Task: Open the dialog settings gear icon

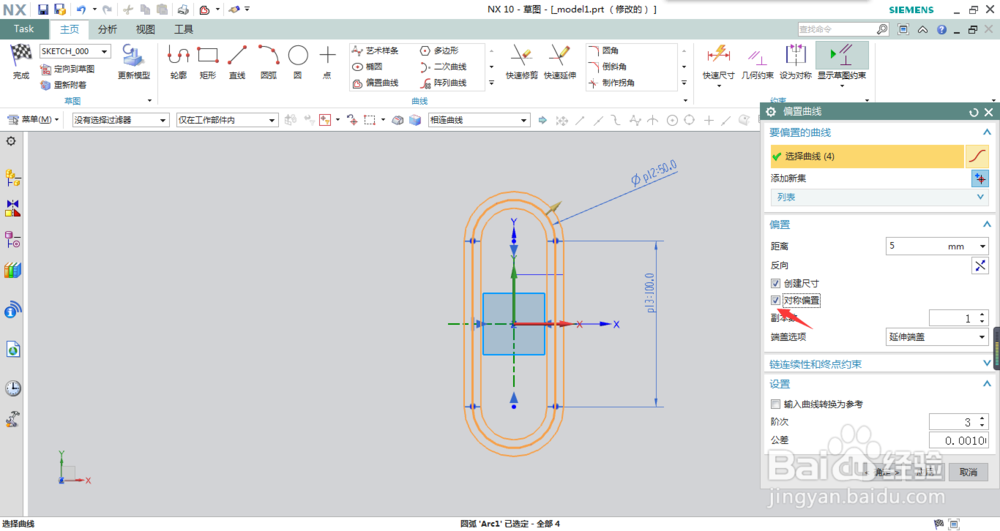Action: coord(770,112)
